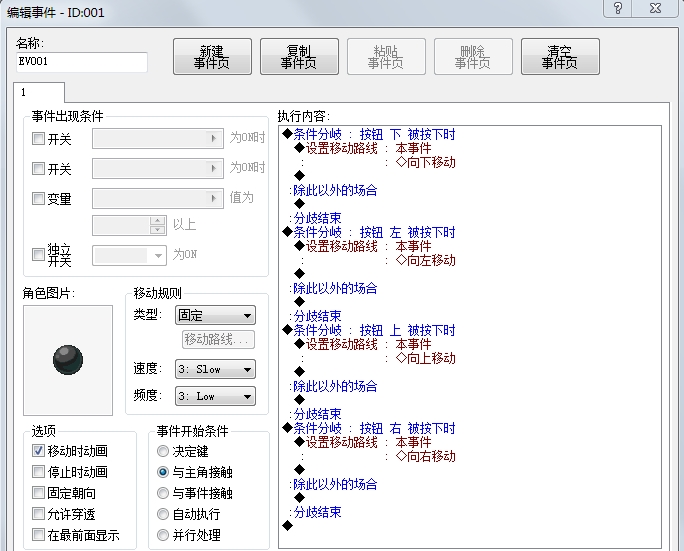This screenshot has height=551, width=684.
Task: Select the 向左移动 move route line
Action: (425, 260)
